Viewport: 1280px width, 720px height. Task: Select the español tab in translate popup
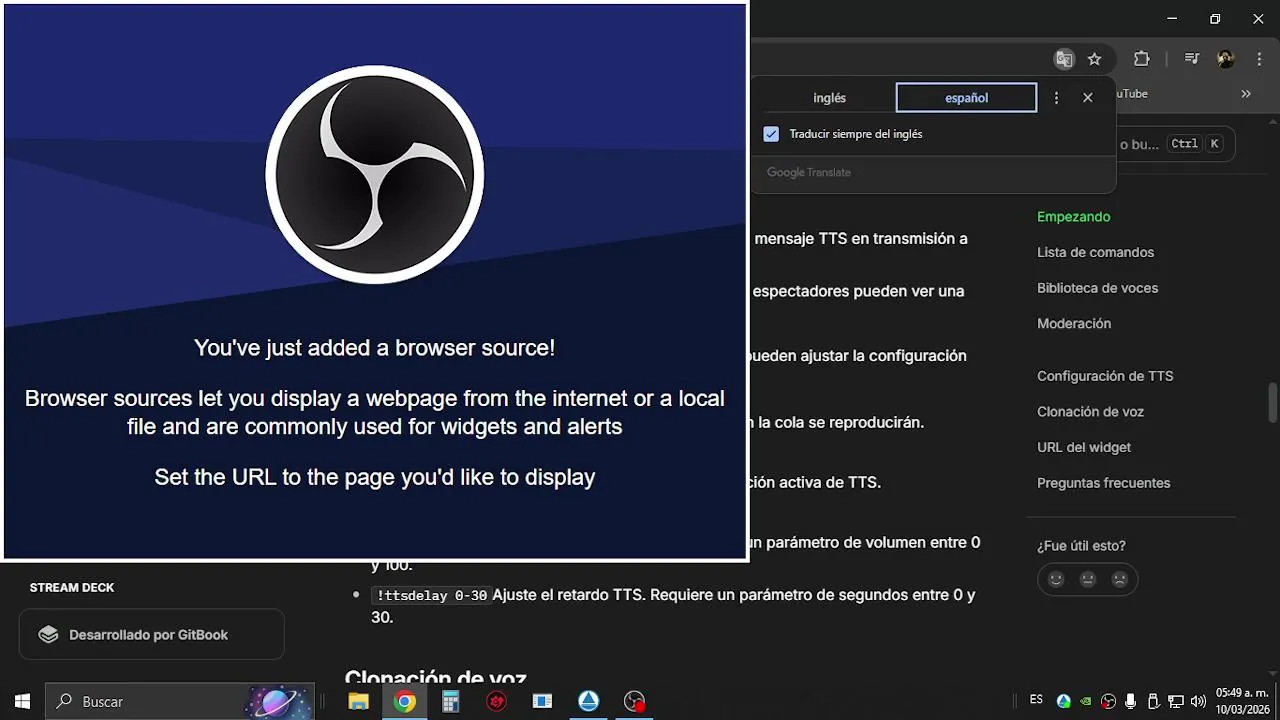pyautogui.click(x=966, y=98)
